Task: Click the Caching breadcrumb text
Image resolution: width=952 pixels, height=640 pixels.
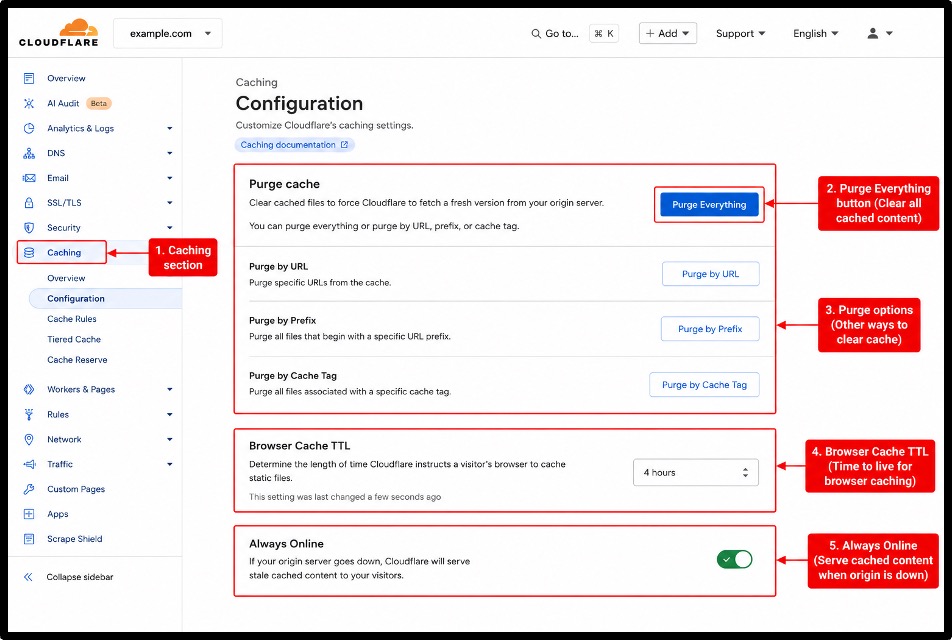Action: tap(257, 82)
